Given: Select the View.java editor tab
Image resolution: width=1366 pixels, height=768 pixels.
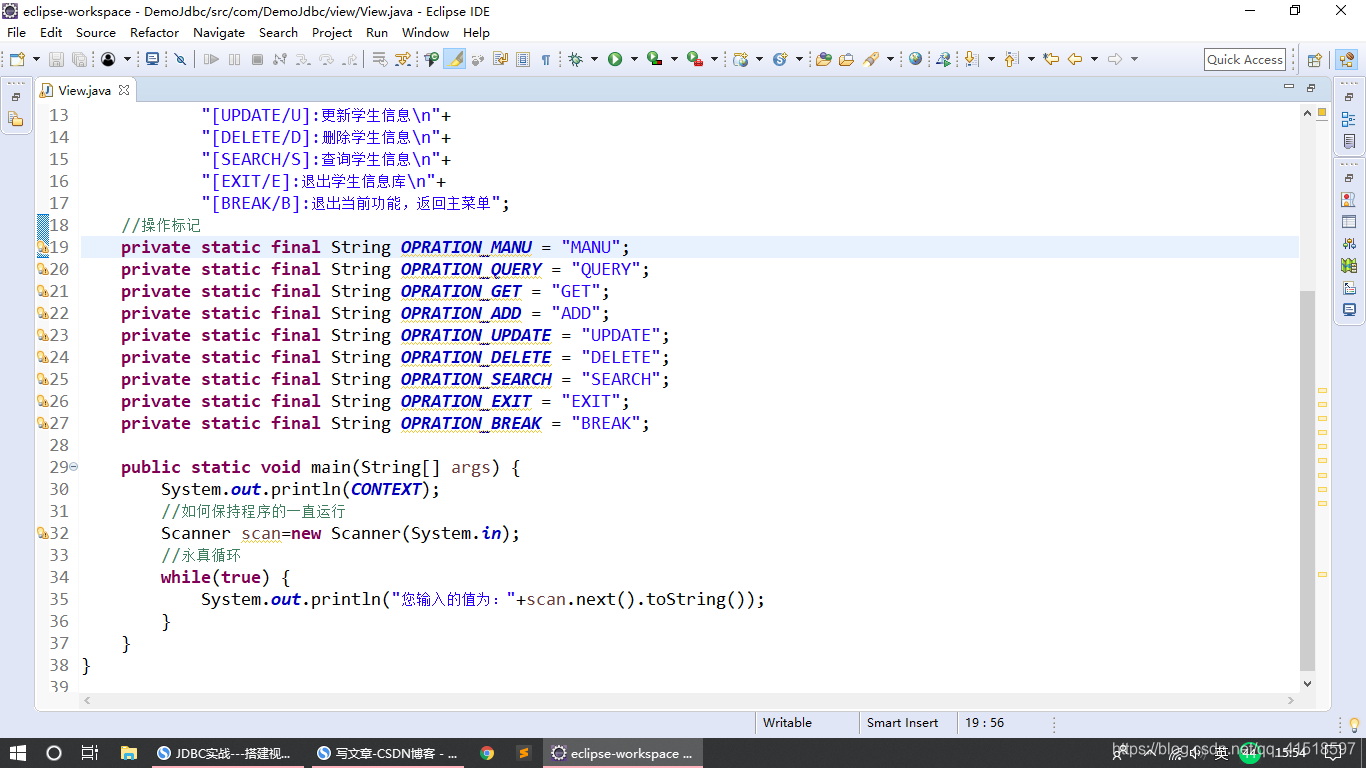Looking at the screenshot, I should pyautogui.click(x=84, y=90).
